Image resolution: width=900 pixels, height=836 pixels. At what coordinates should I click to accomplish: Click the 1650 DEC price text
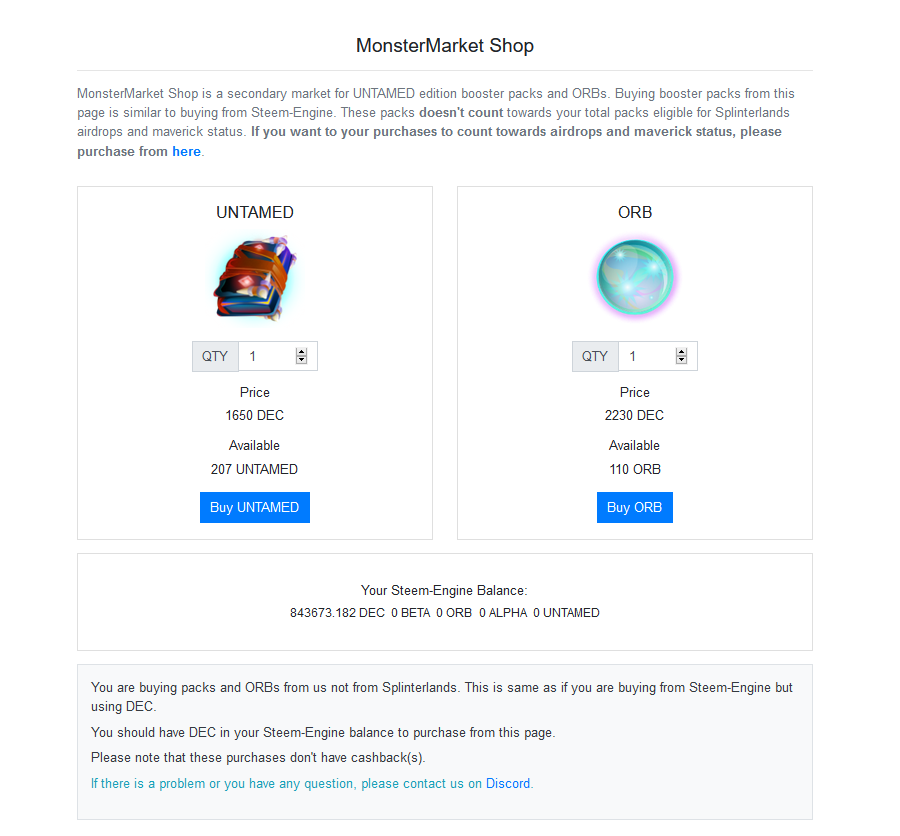(x=255, y=415)
